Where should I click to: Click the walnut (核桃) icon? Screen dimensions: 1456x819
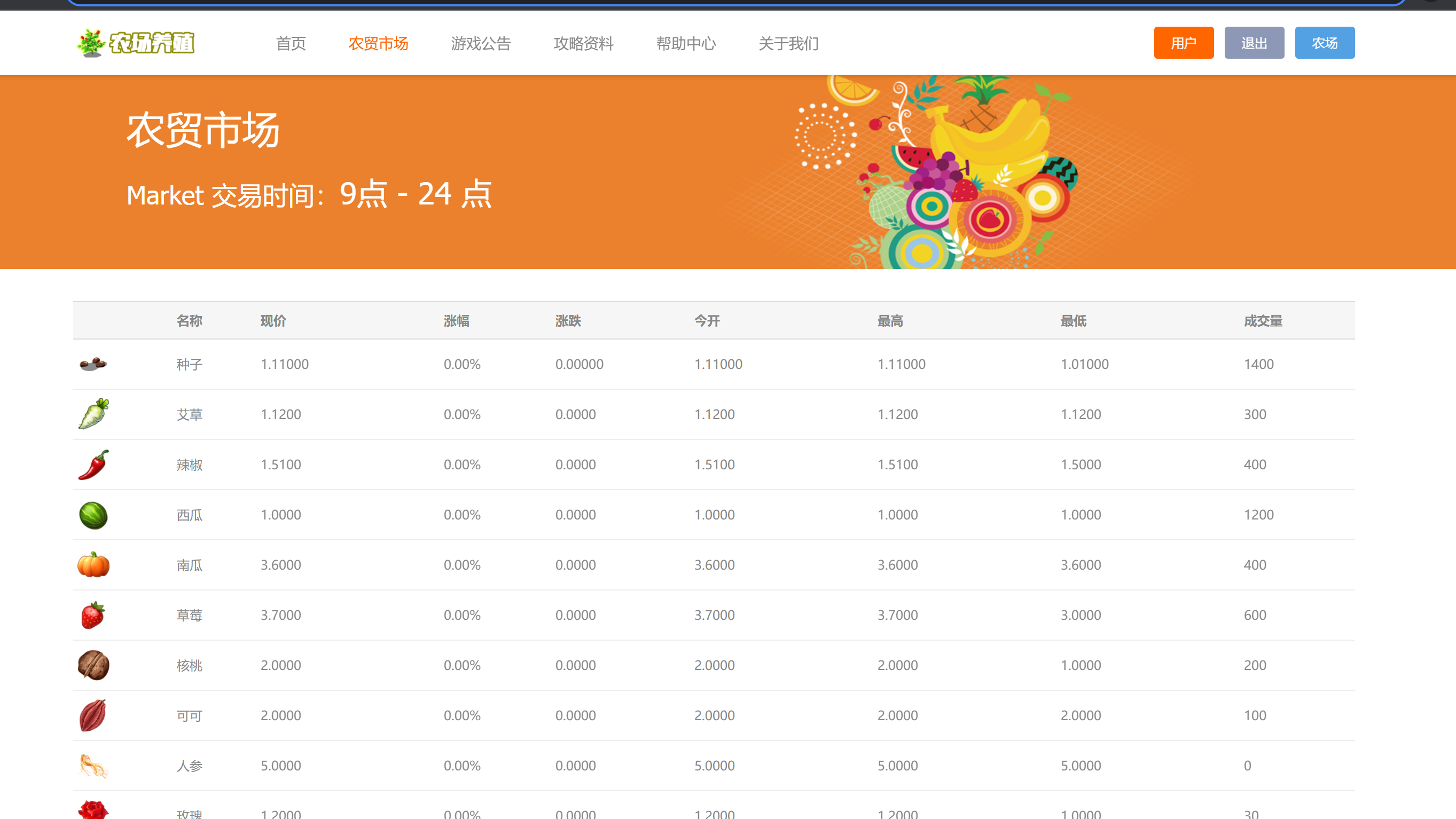93,665
